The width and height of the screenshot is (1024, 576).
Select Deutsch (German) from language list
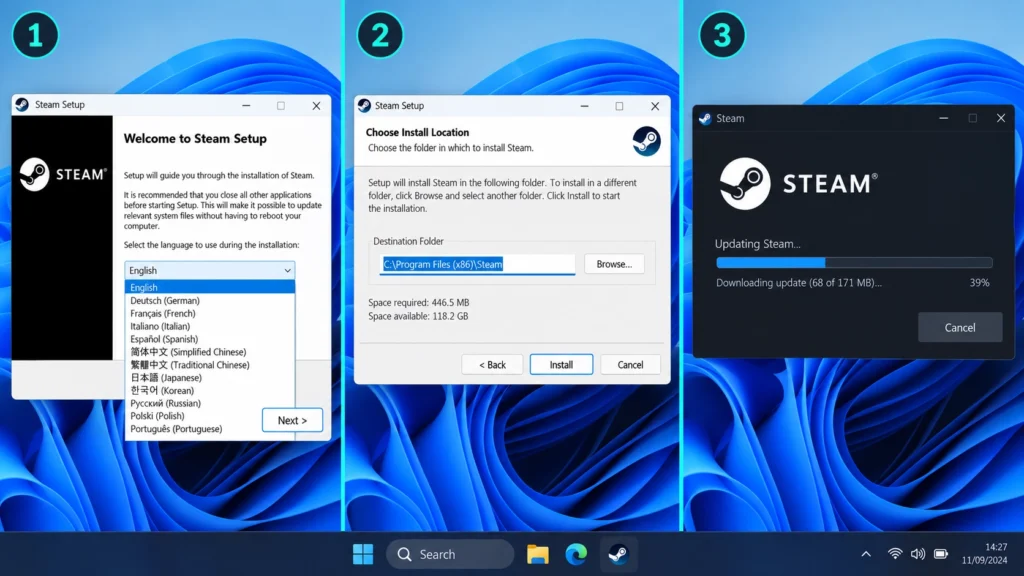click(x=165, y=300)
